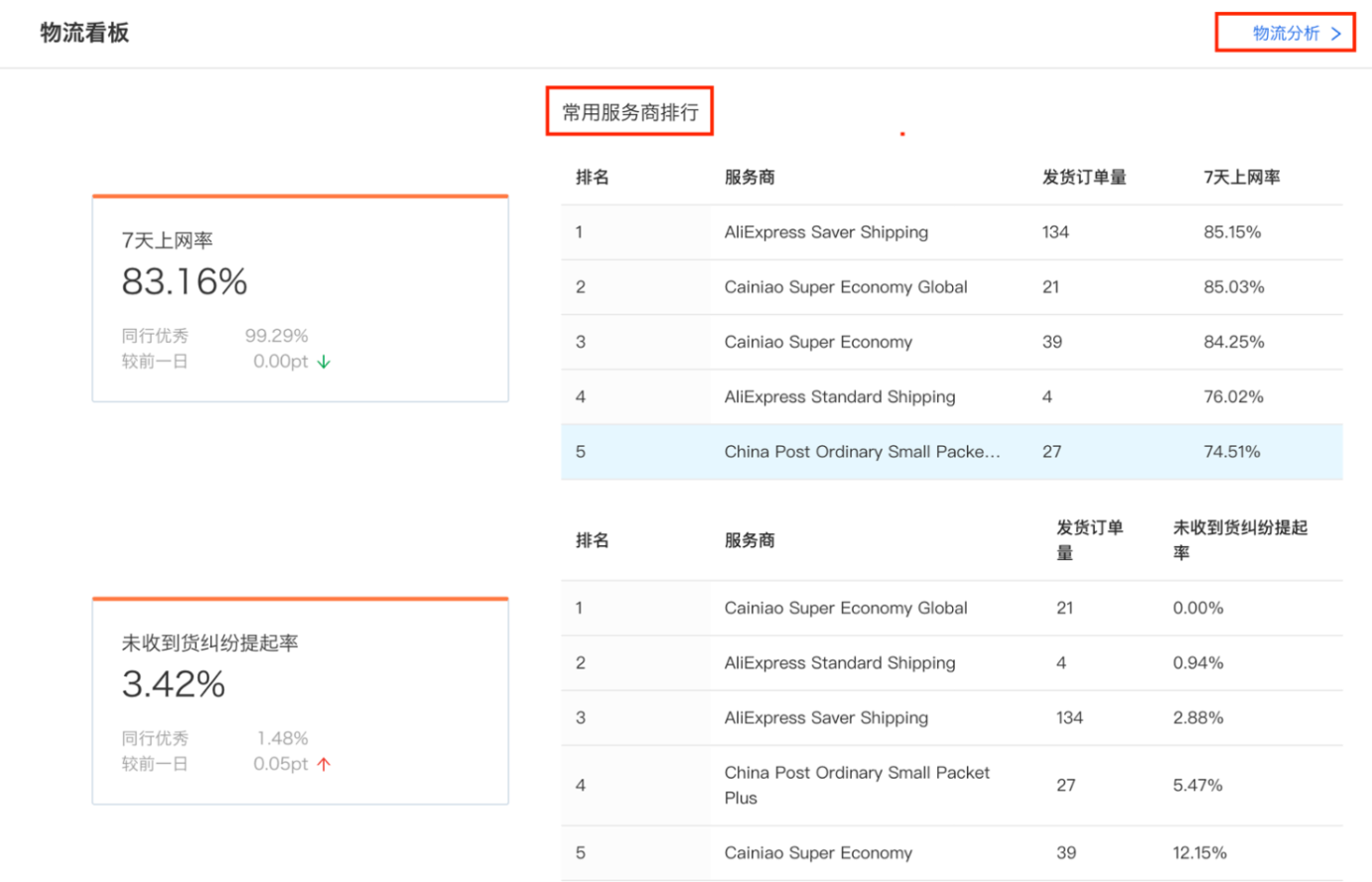The image size is (1372, 882).
Task: Click 未收到货纠纷提起率 column header in bottom table
Action: click(1239, 539)
